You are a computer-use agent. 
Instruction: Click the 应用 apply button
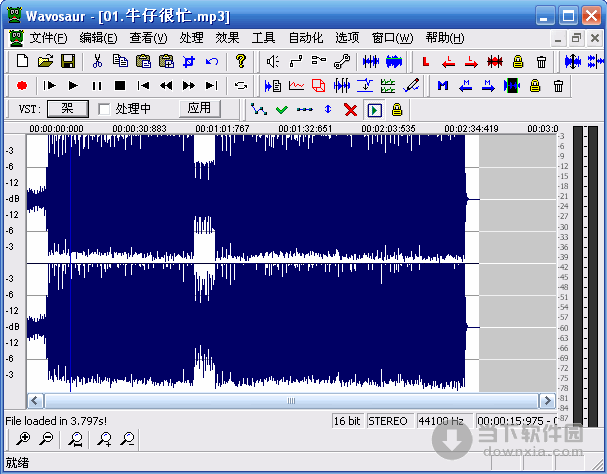[x=200, y=108]
